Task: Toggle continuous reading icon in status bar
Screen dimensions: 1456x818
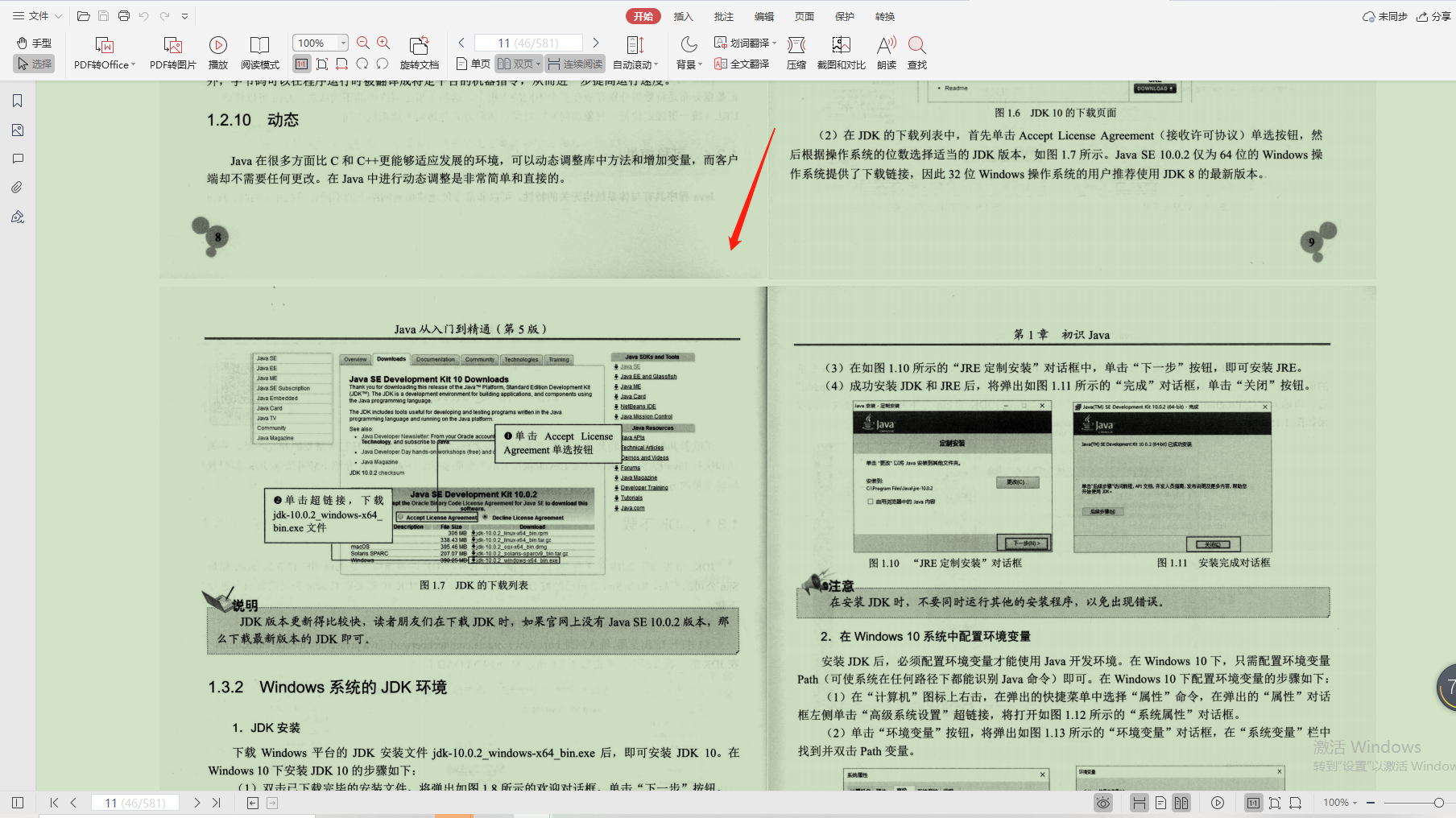Action: point(1140,803)
